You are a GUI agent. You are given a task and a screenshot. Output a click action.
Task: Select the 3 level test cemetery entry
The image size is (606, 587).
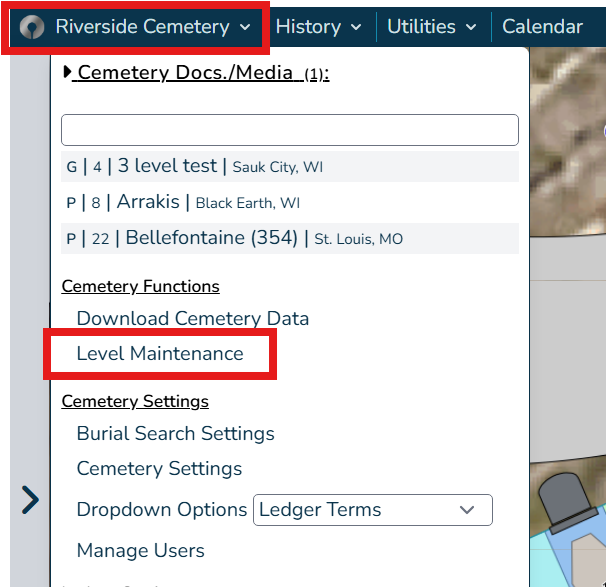click(290, 167)
